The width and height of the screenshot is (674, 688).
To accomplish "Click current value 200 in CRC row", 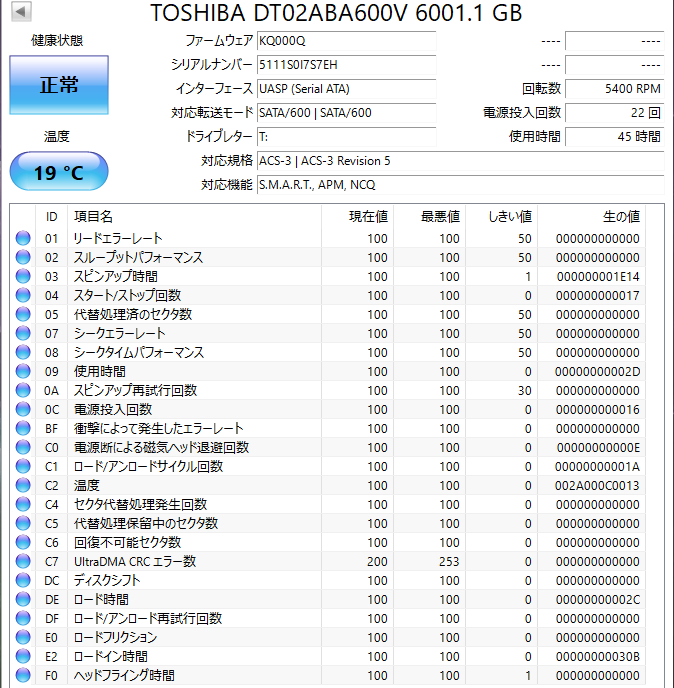I will [377, 562].
